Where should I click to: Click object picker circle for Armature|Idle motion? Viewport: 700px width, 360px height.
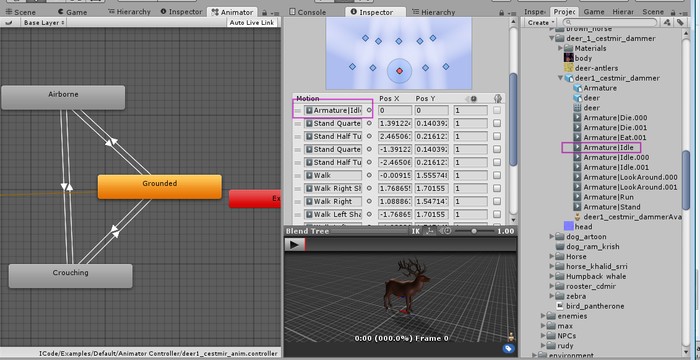369,110
